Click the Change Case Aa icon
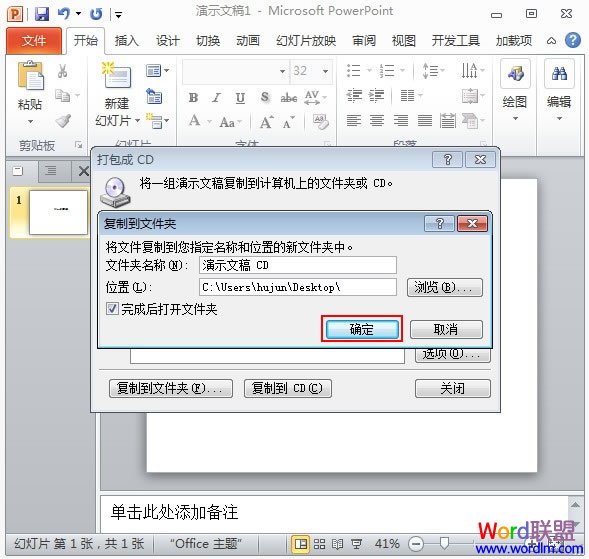Screen dimensions: 589x559 227,122
